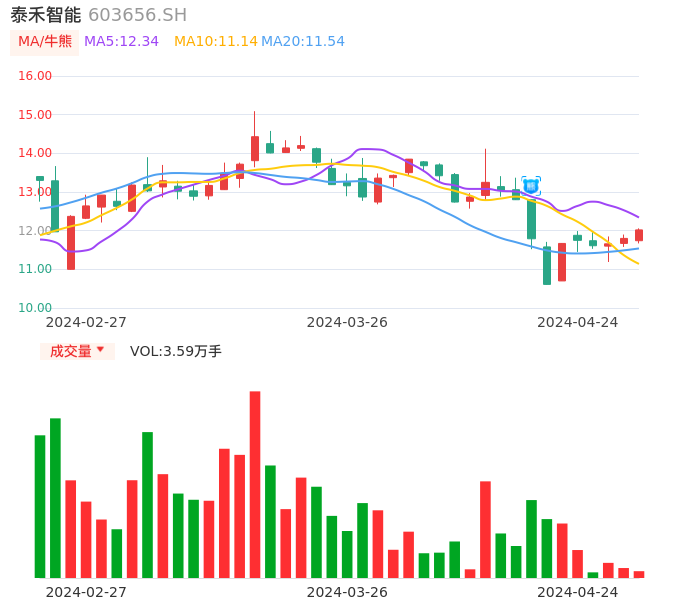686x606 pixels.
Task: Click the 13.00 price axis label
Action: pos(35,192)
